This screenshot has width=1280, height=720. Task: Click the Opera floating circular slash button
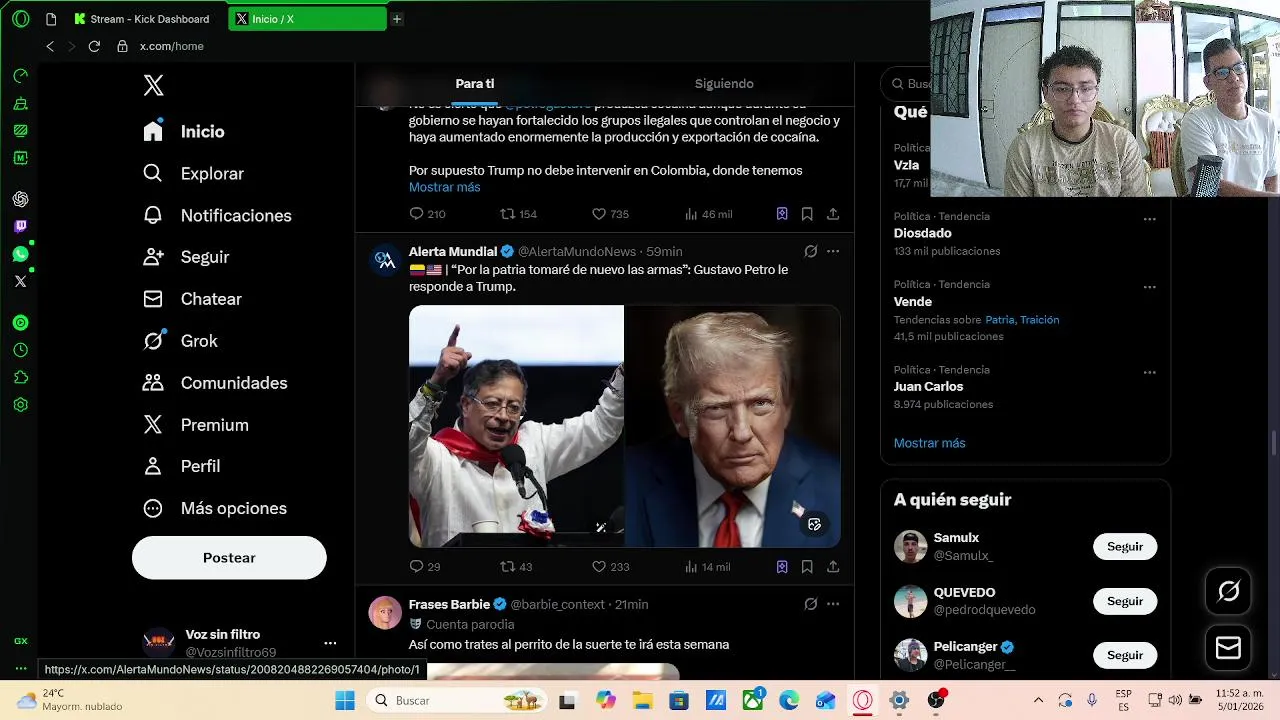point(1228,591)
